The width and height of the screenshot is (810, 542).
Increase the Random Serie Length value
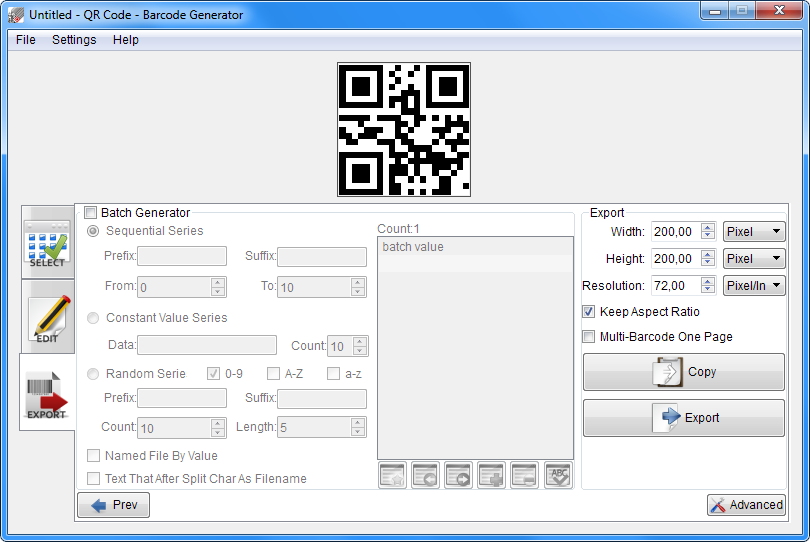(357, 423)
